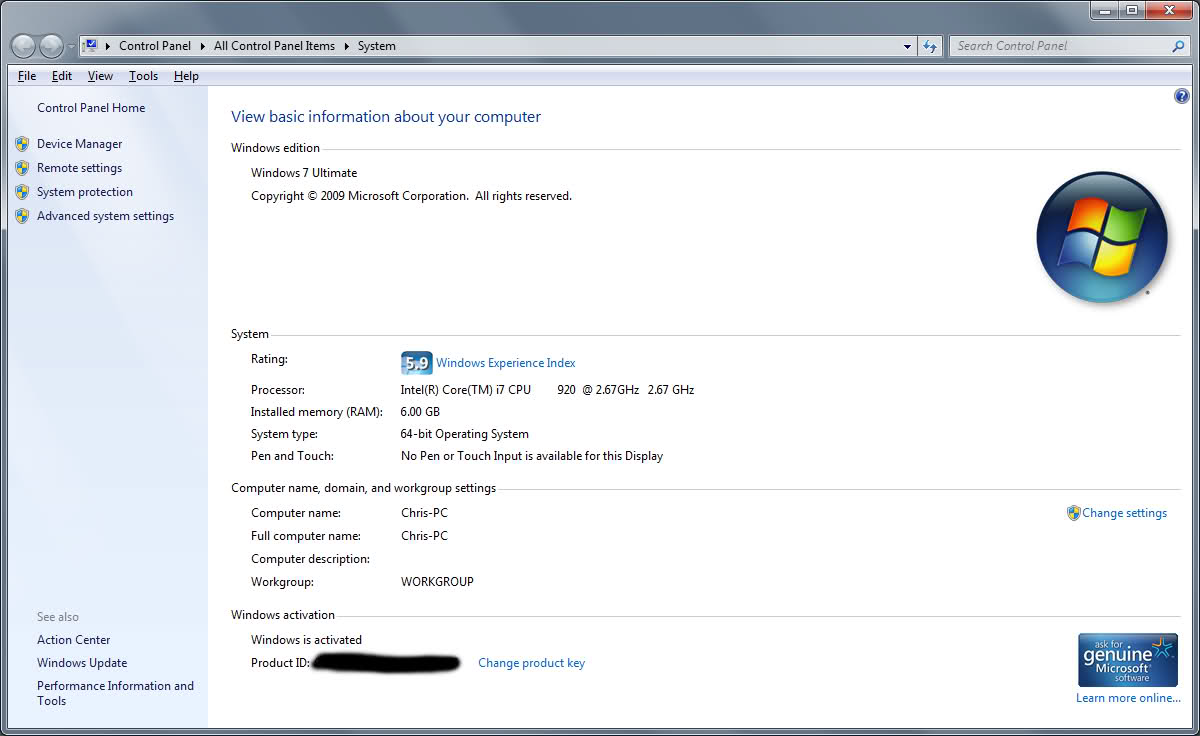The image size is (1200, 736).
Task: Click the Genuine Microsoft software badge
Action: 1128,659
